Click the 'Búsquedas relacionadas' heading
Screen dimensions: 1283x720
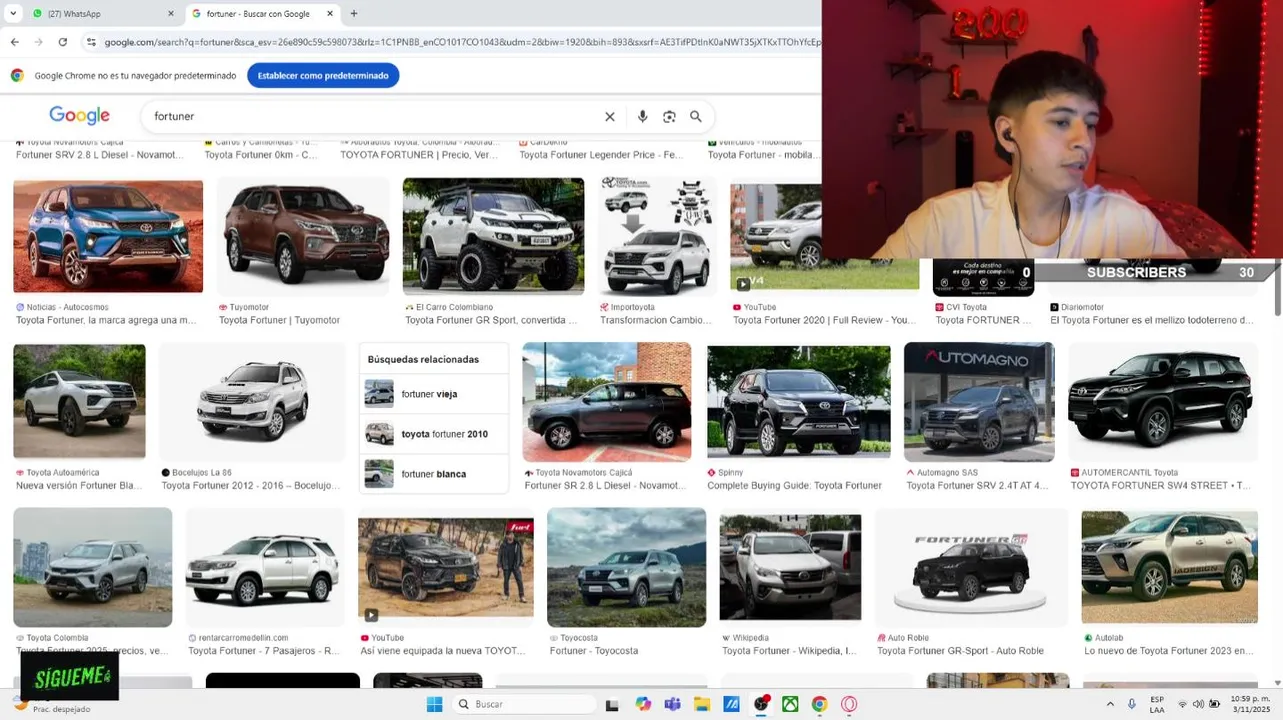coord(423,359)
